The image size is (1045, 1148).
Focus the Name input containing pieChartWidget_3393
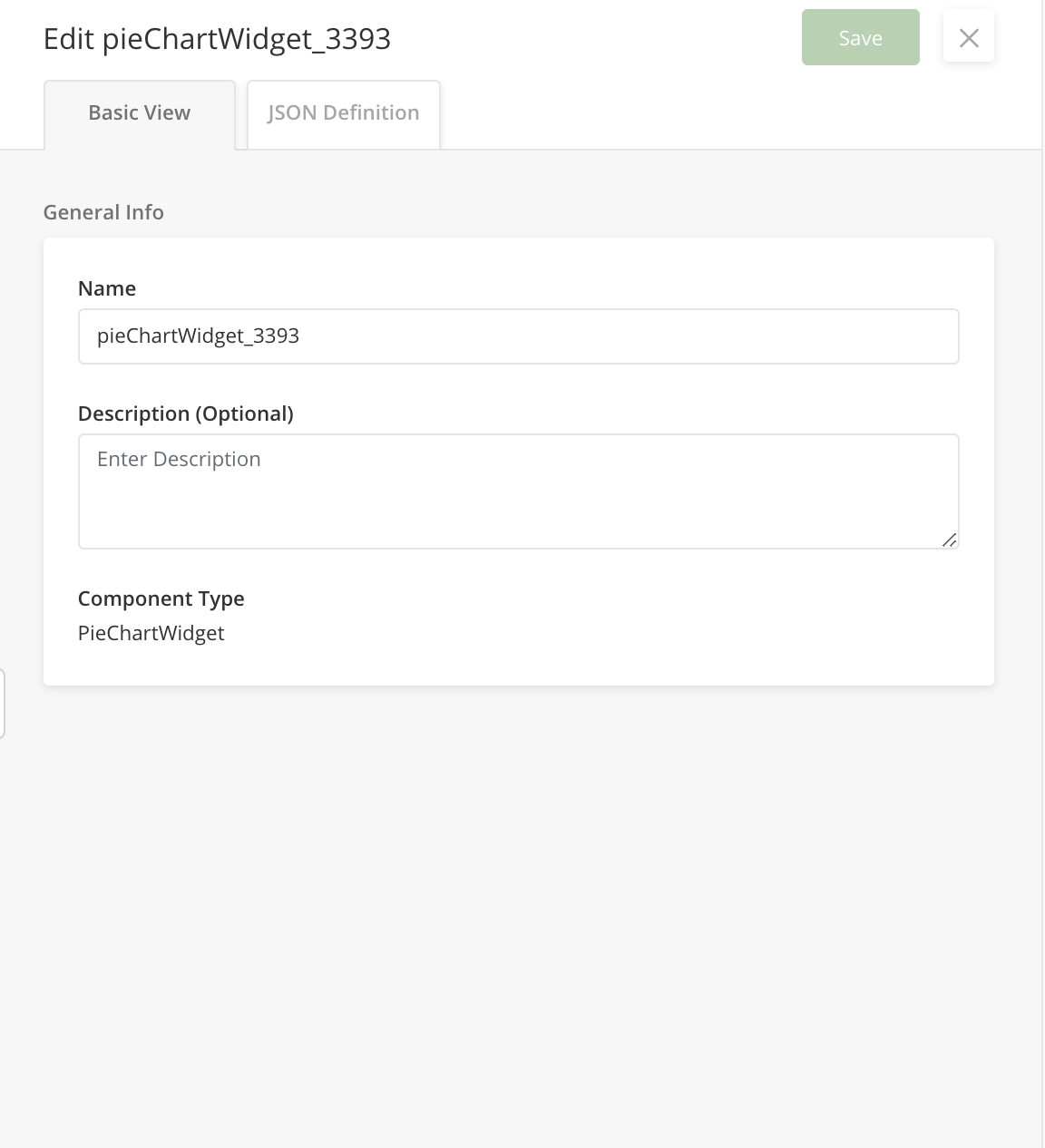519,336
